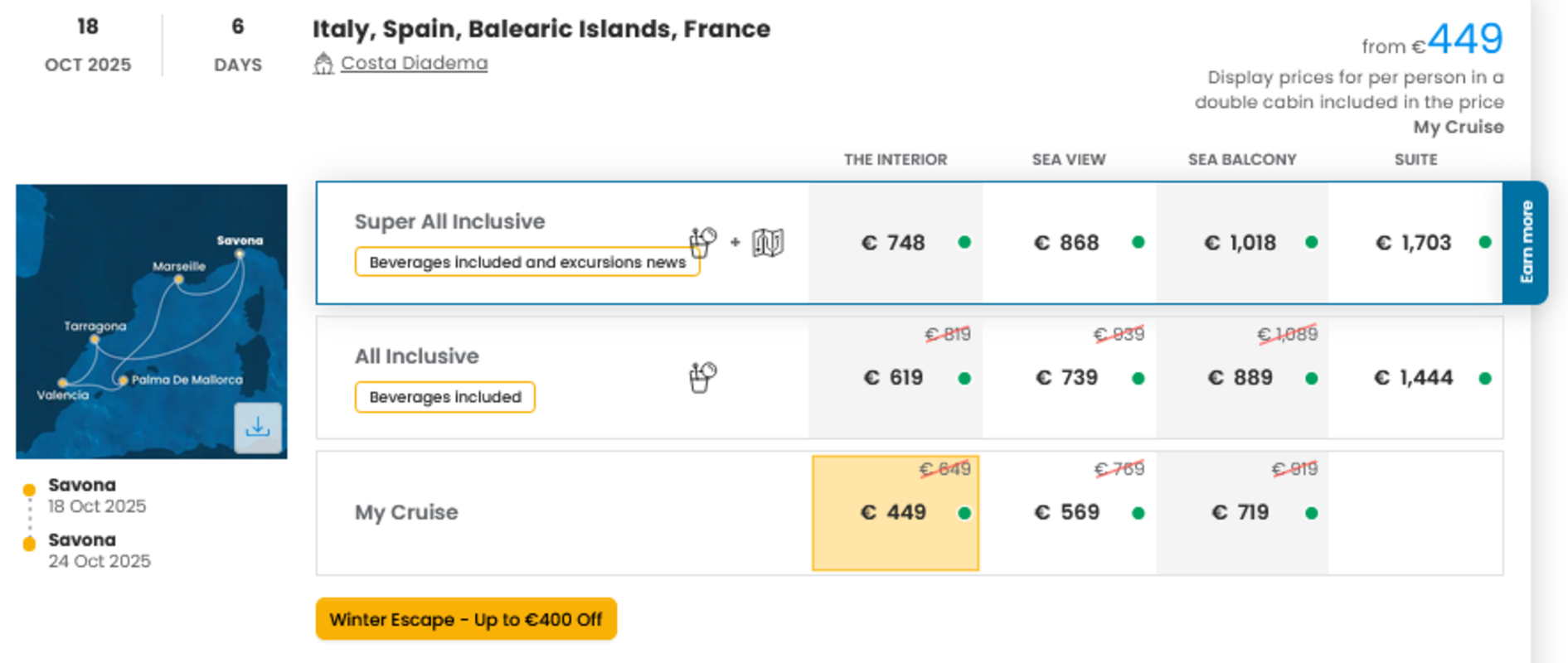
Task: Select All Inclusive interior price € 619
Action: [896, 378]
